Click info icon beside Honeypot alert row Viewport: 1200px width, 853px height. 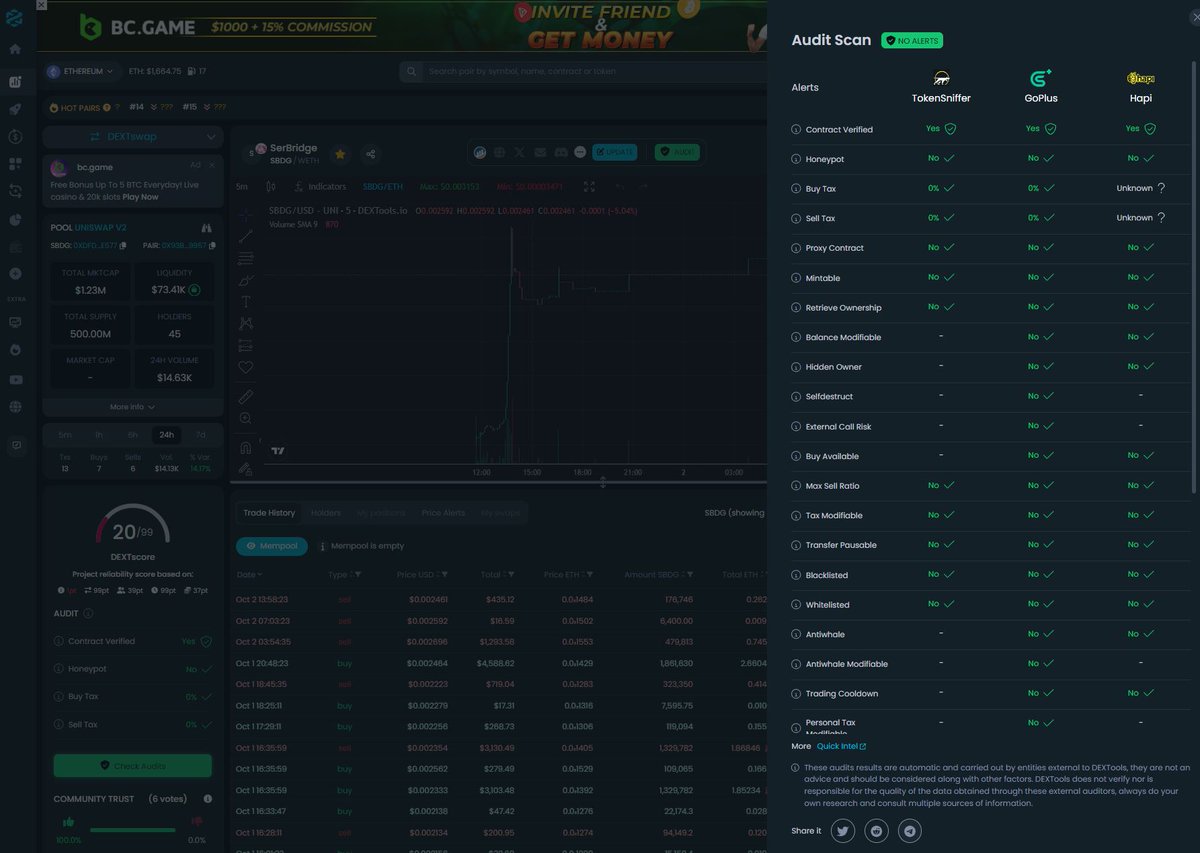click(x=796, y=159)
